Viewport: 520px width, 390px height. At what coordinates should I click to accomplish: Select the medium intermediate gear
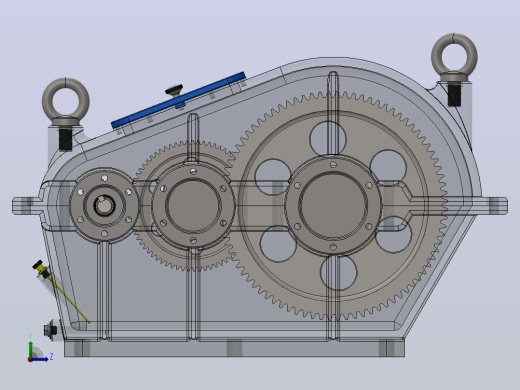click(187, 205)
